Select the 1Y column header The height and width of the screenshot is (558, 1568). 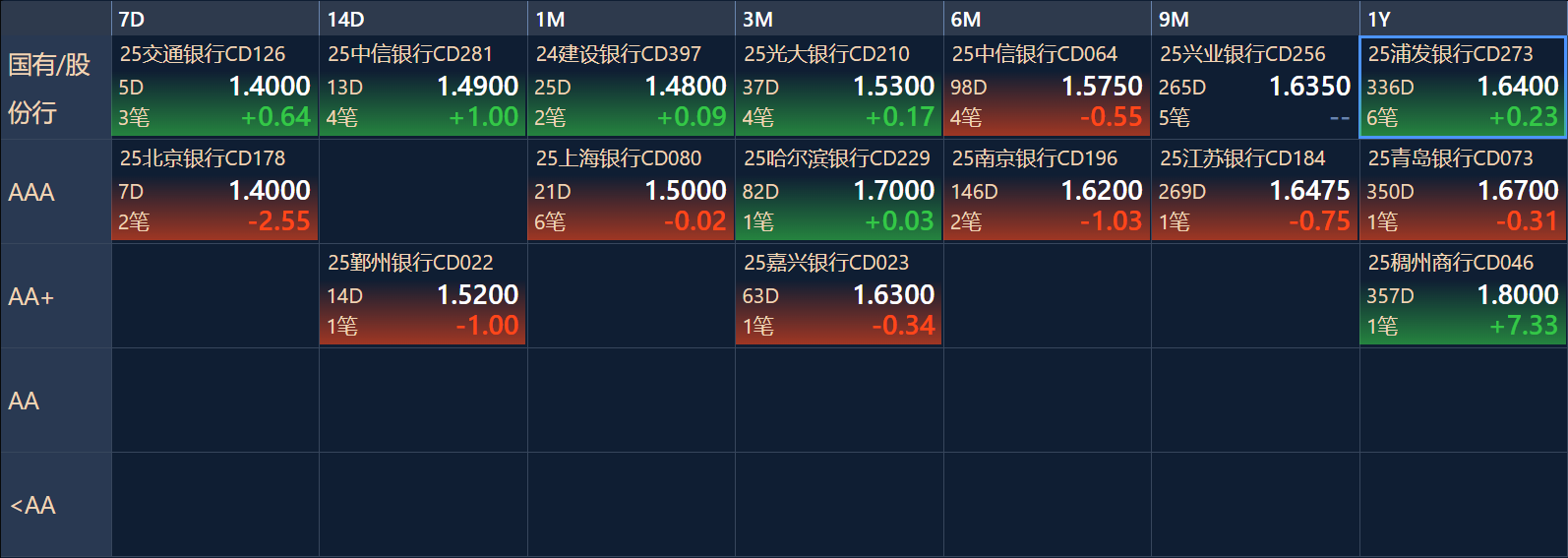click(1464, 19)
